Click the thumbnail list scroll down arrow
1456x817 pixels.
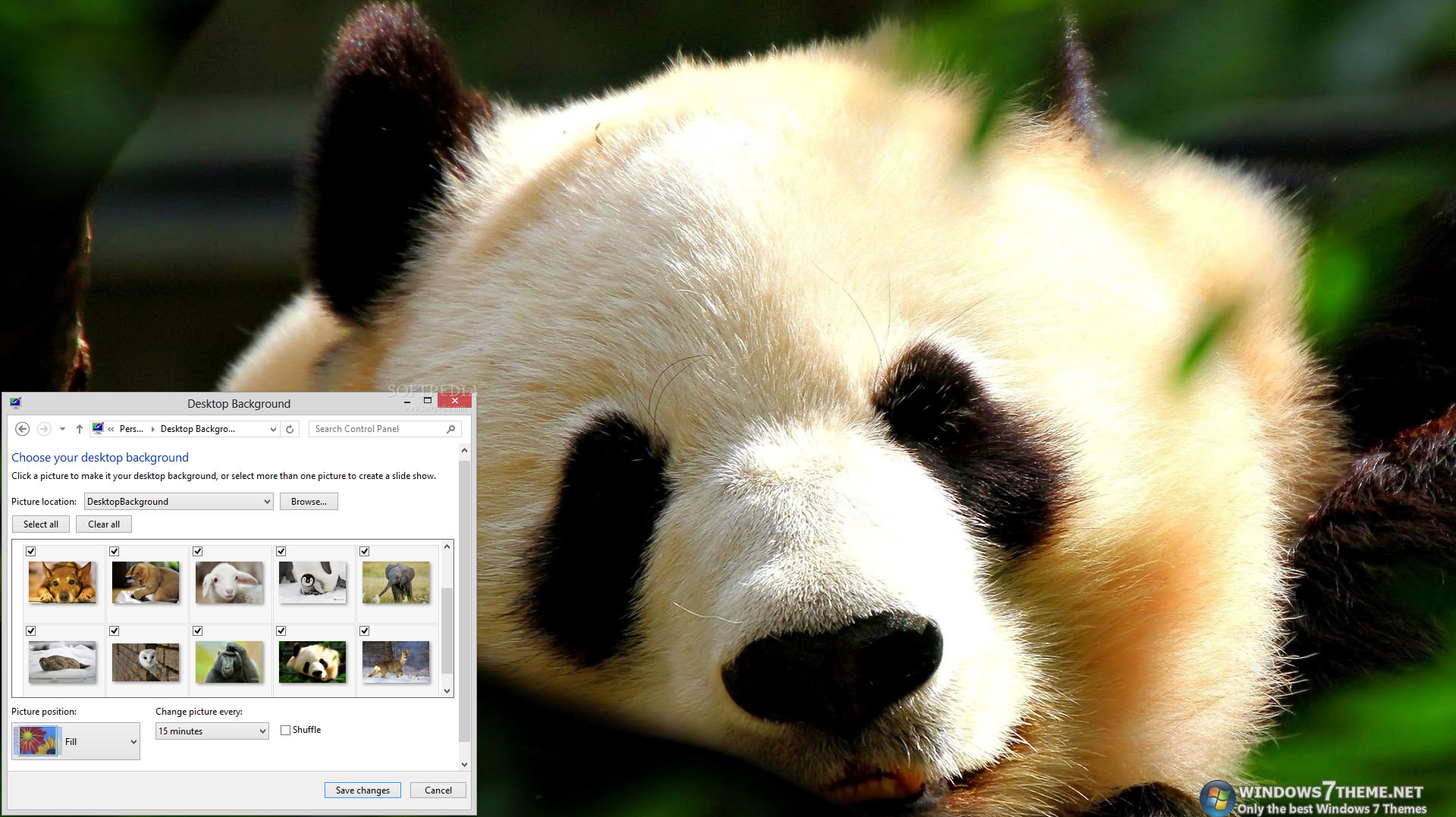[447, 690]
